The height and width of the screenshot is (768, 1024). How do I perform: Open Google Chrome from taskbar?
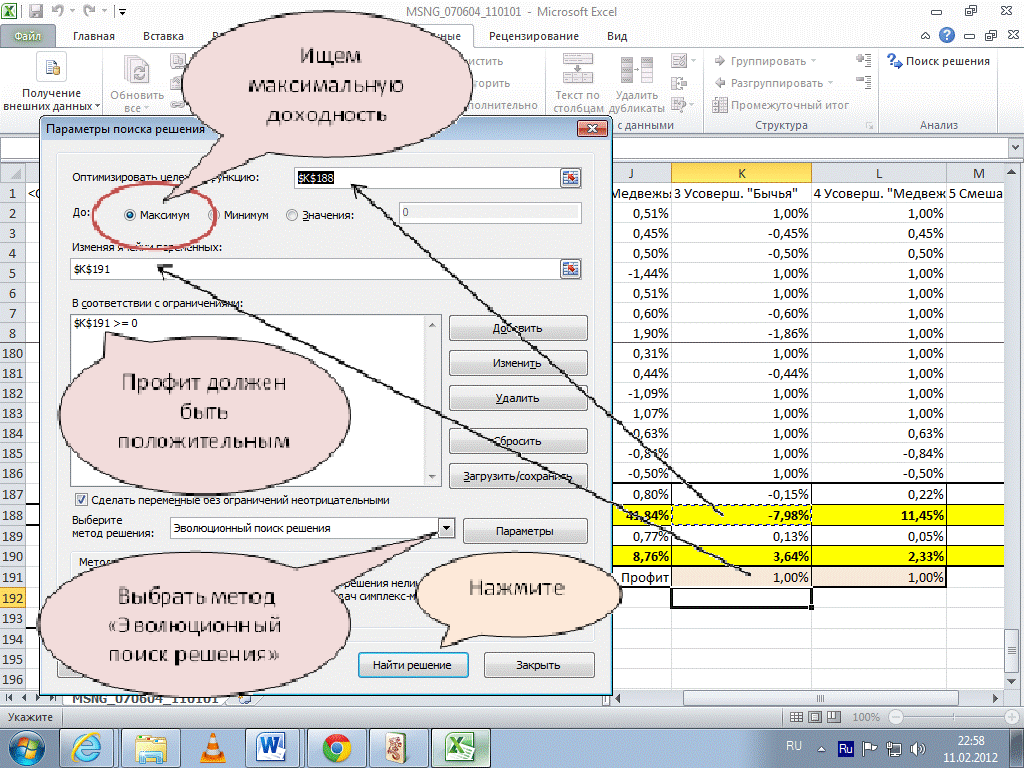point(337,747)
